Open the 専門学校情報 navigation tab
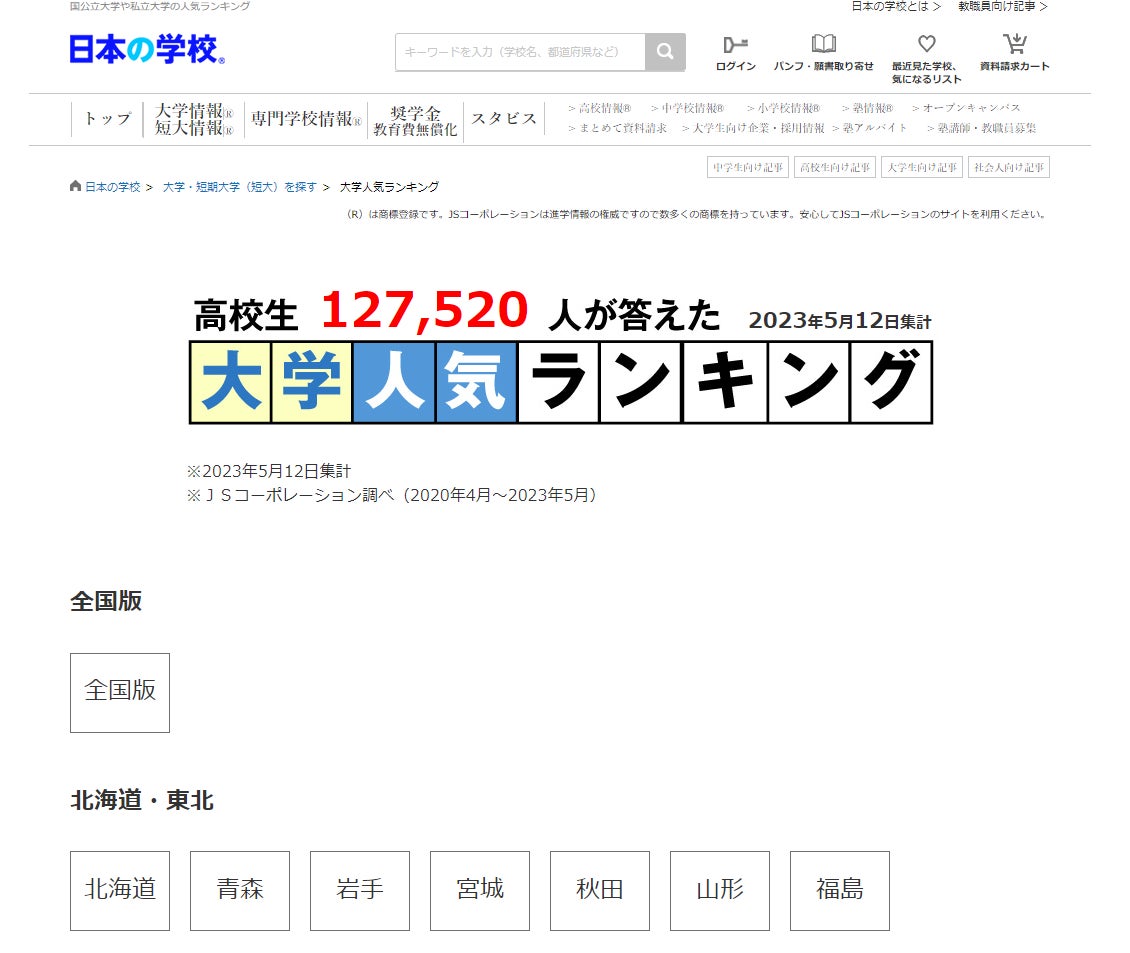The height and width of the screenshot is (953, 1130). point(306,119)
